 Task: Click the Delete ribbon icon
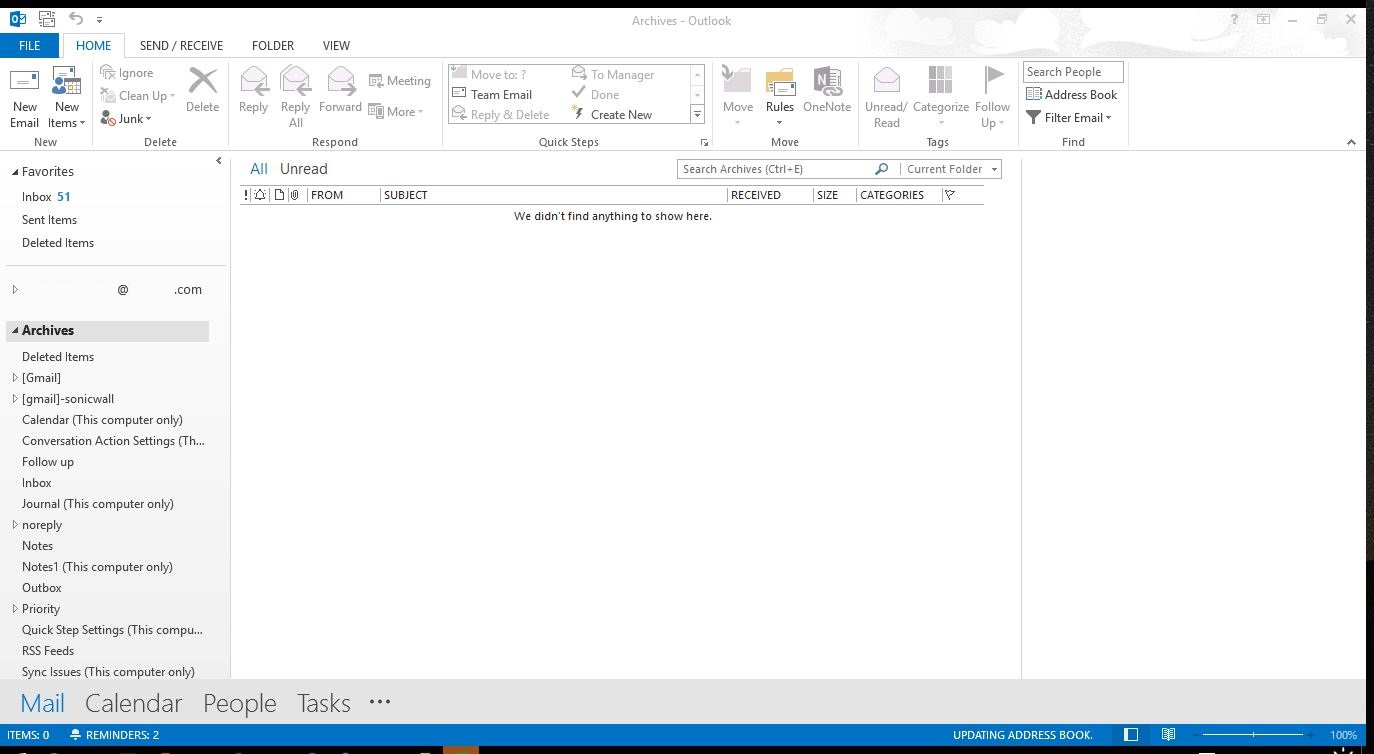(202, 91)
